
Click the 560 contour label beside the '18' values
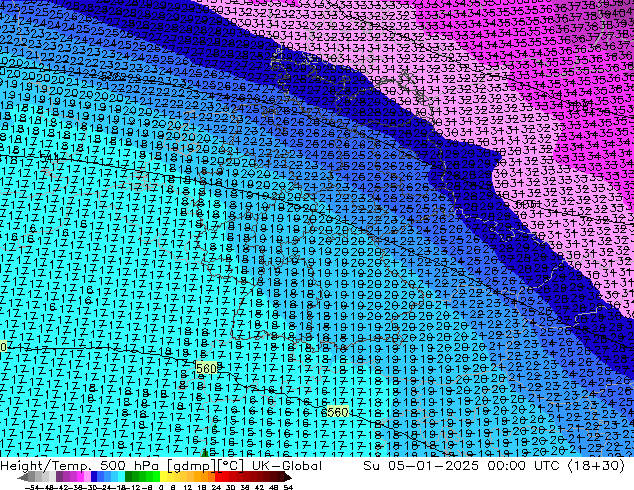[206, 368]
